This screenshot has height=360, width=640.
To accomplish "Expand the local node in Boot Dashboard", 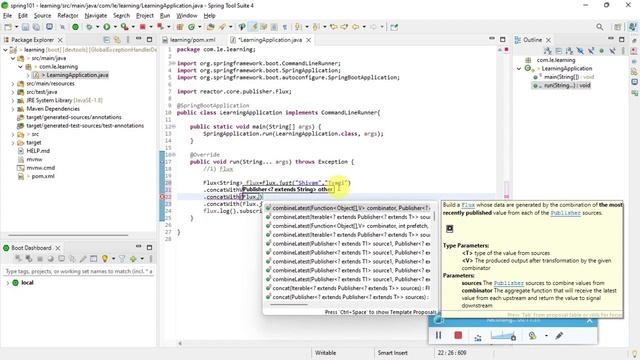I will click(7, 283).
